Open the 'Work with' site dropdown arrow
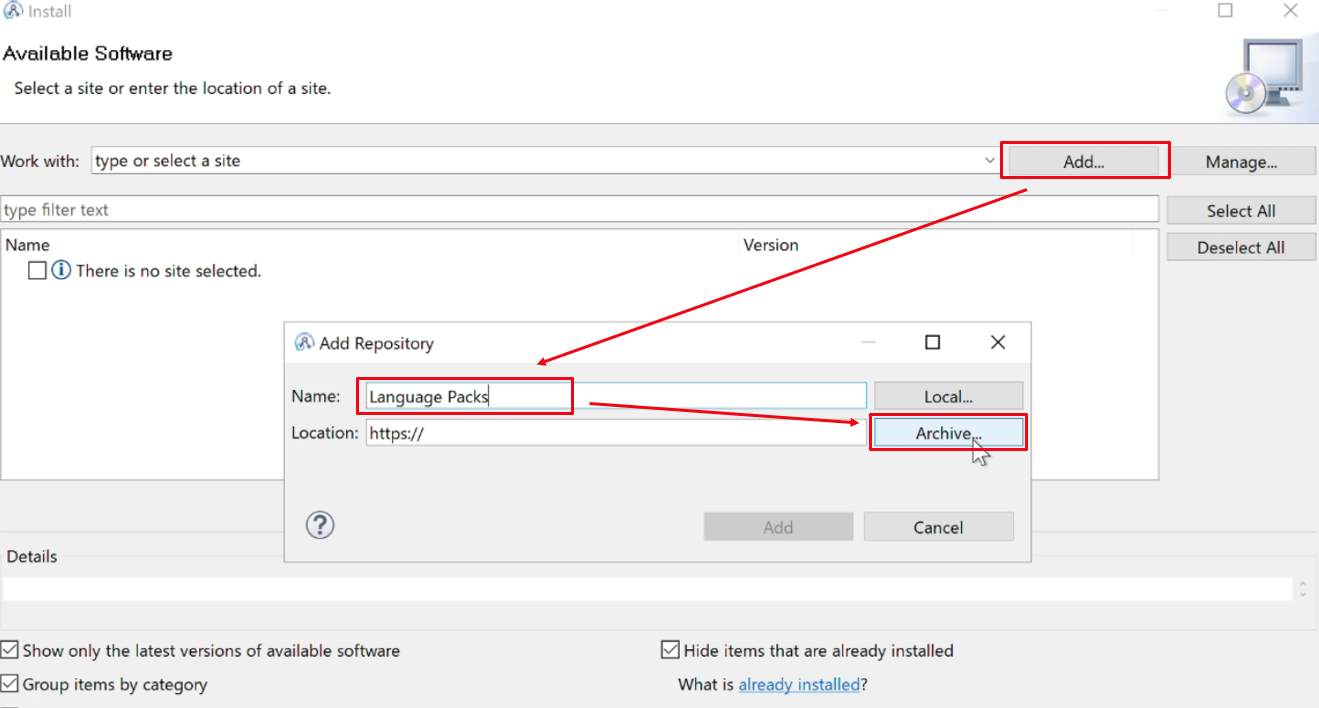This screenshot has height=708, width=1319. point(989,160)
